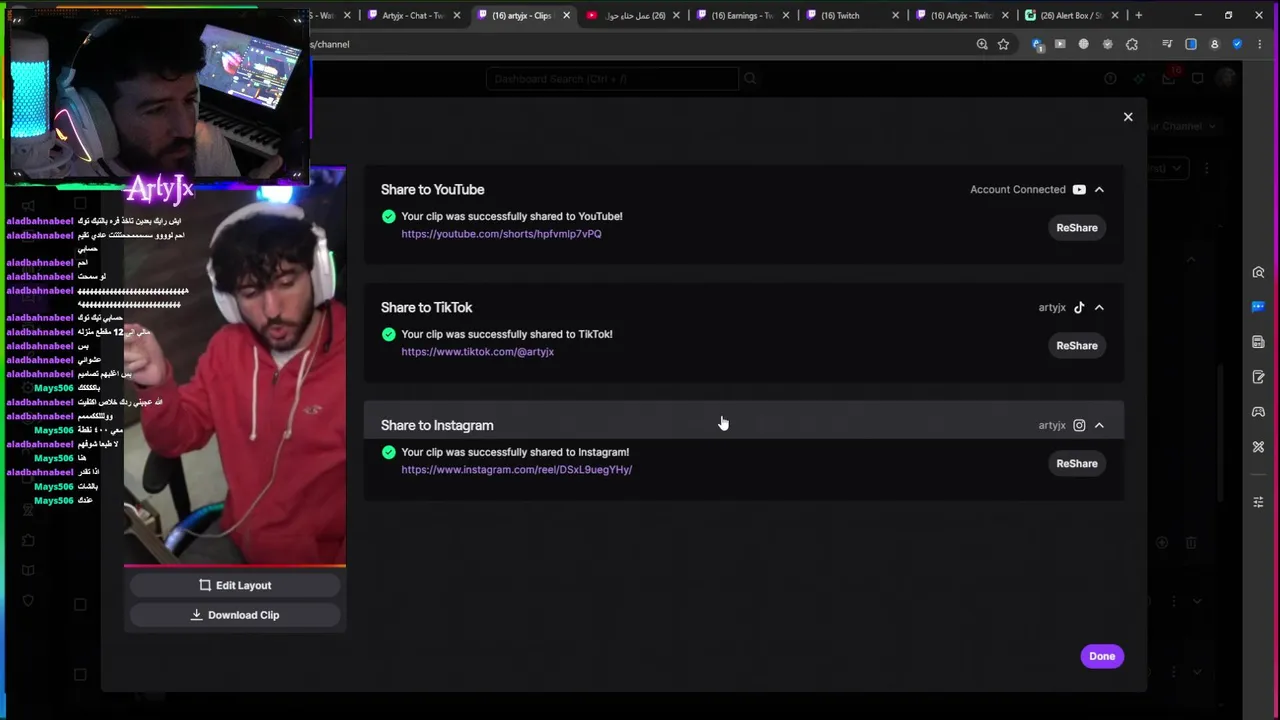1280x720 pixels.
Task: Close the Earnings tab
Action: click(x=786, y=15)
